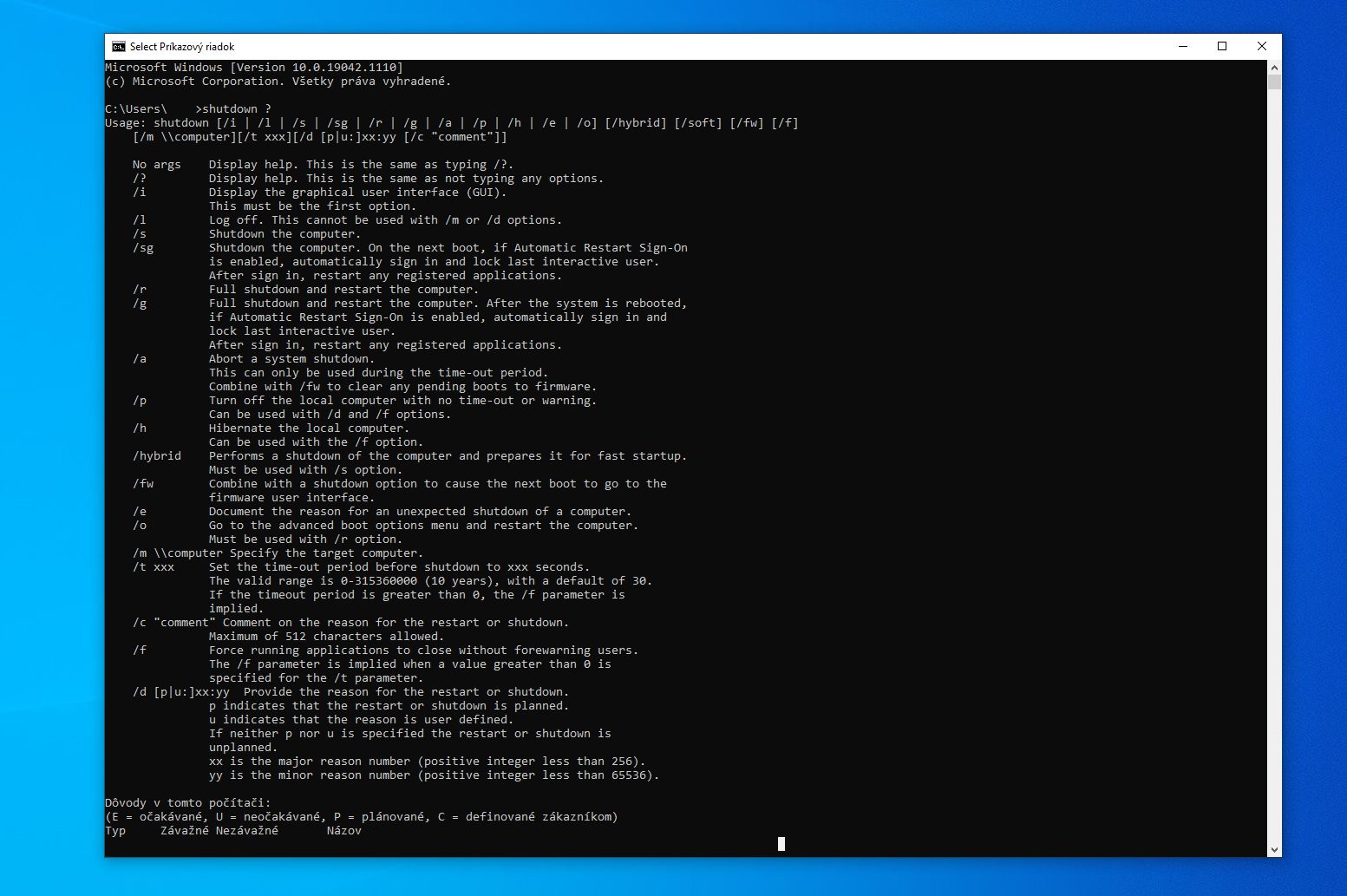The width and height of the screenshot is (1347, 896).
Task: Click 'Maximum of 512 characters allowed.'
Action: [x=327, y=637]
